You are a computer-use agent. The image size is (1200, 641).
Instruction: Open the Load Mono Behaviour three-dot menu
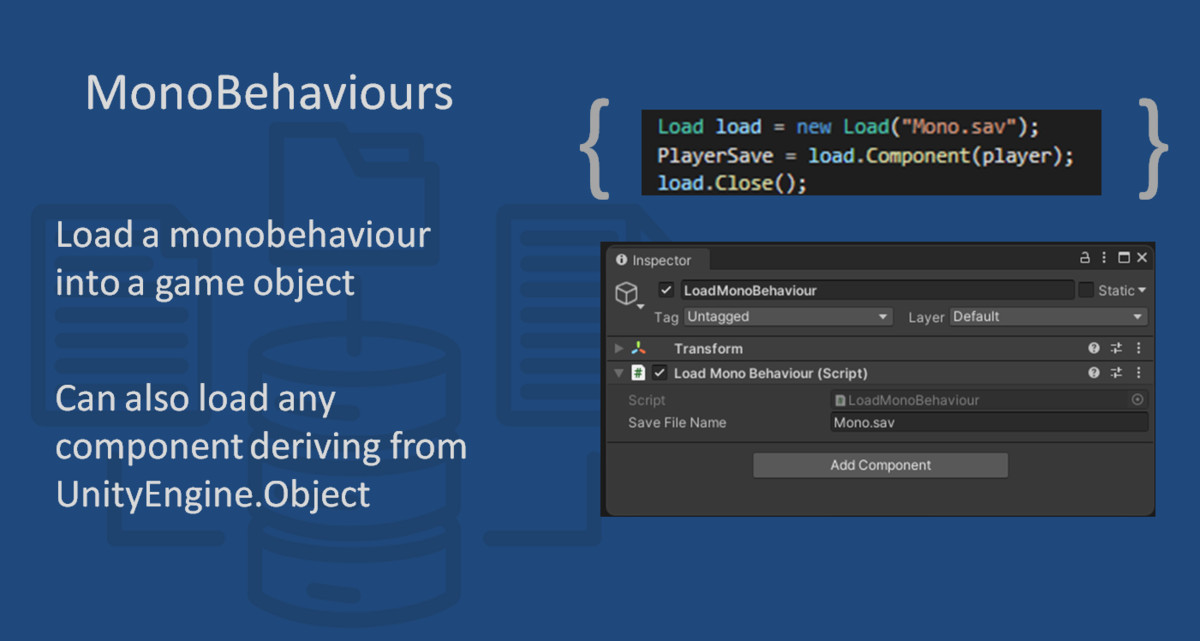click(x=1138, y=373)
